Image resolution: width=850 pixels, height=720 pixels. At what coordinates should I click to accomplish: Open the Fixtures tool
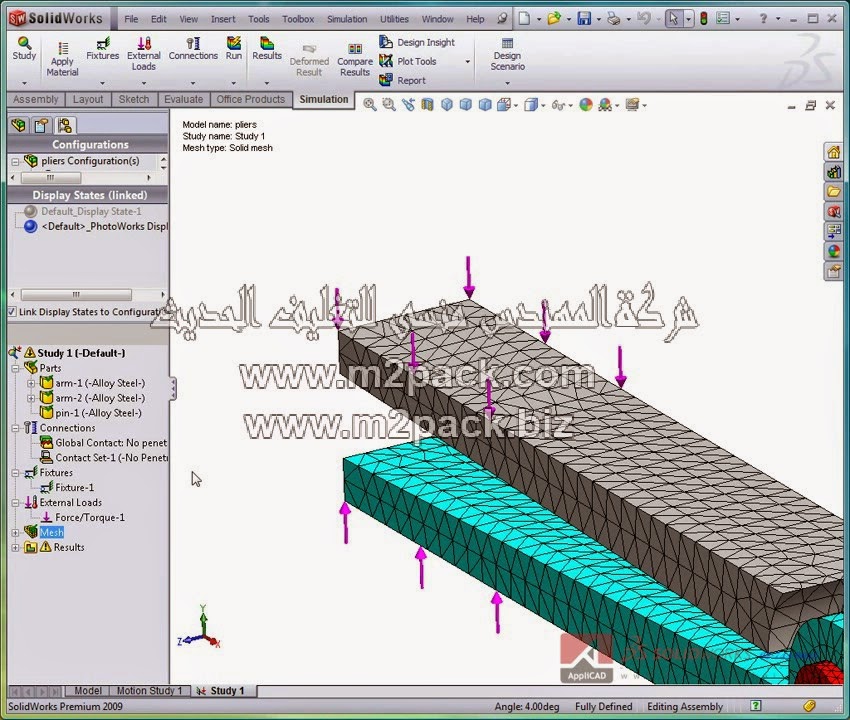[102, 49]
